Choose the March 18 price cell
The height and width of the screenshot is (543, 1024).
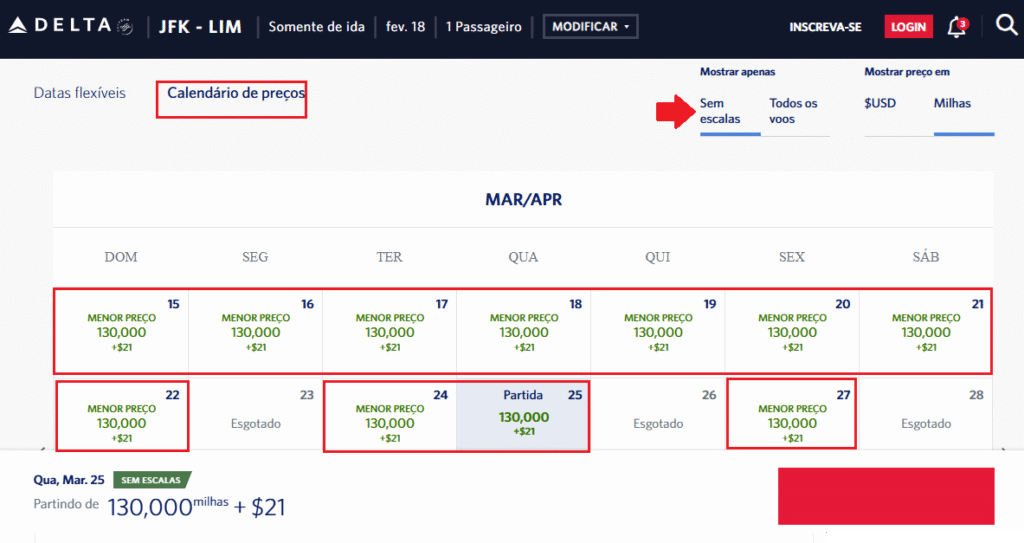point(523,331)
